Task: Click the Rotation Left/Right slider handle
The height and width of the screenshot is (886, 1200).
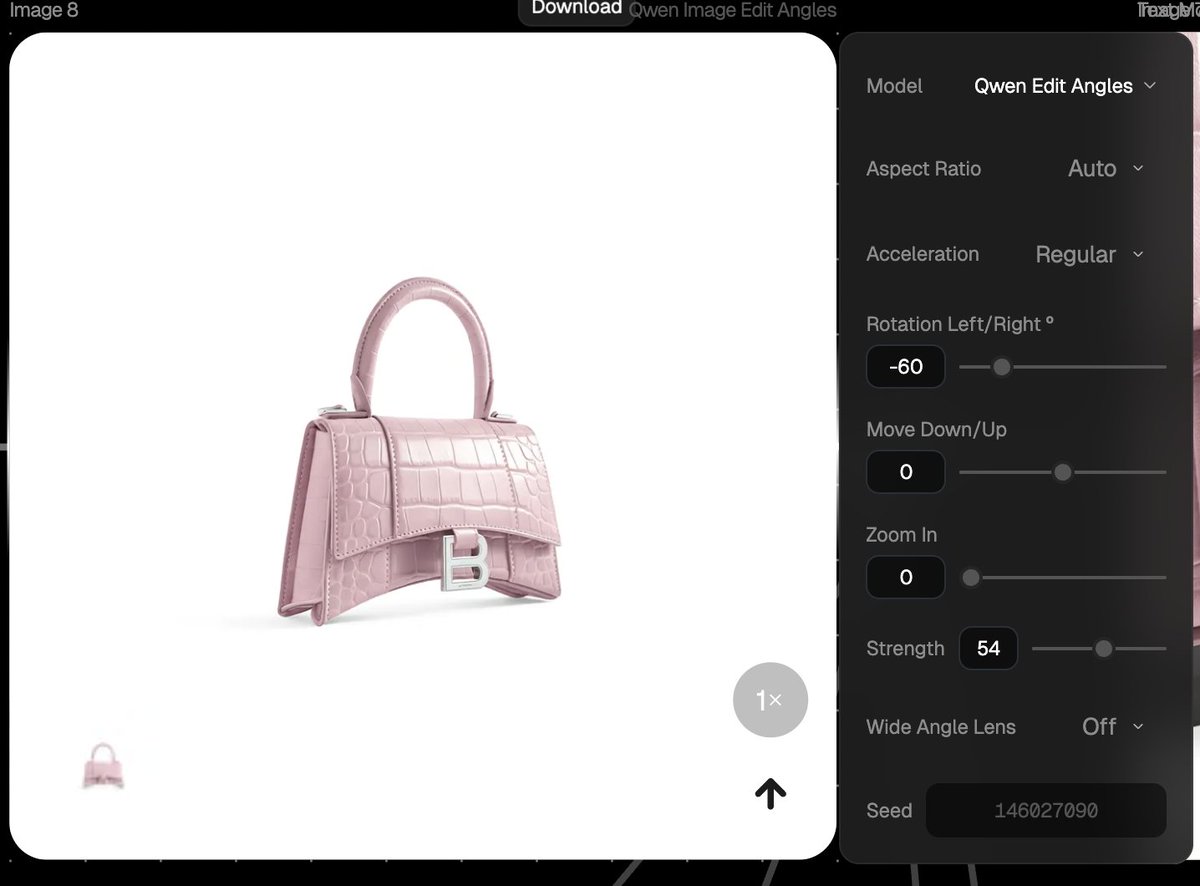Action: pyautogui.click(x=1001, y=367)
